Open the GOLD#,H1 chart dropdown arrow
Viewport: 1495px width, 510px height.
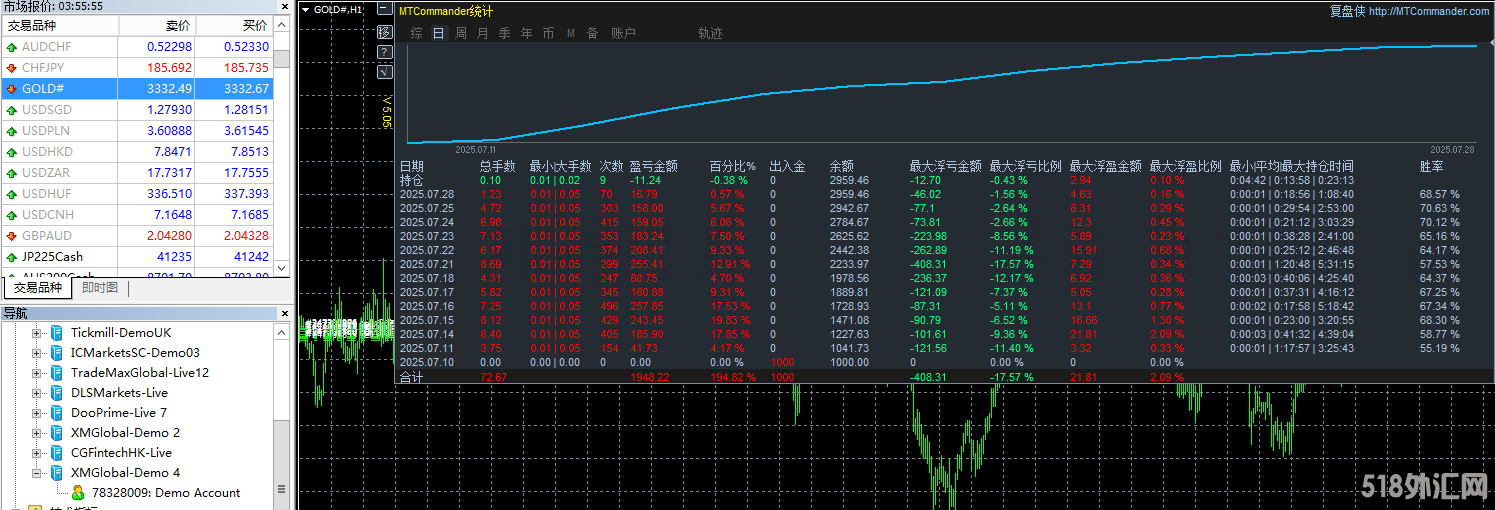tap(305, 10)
